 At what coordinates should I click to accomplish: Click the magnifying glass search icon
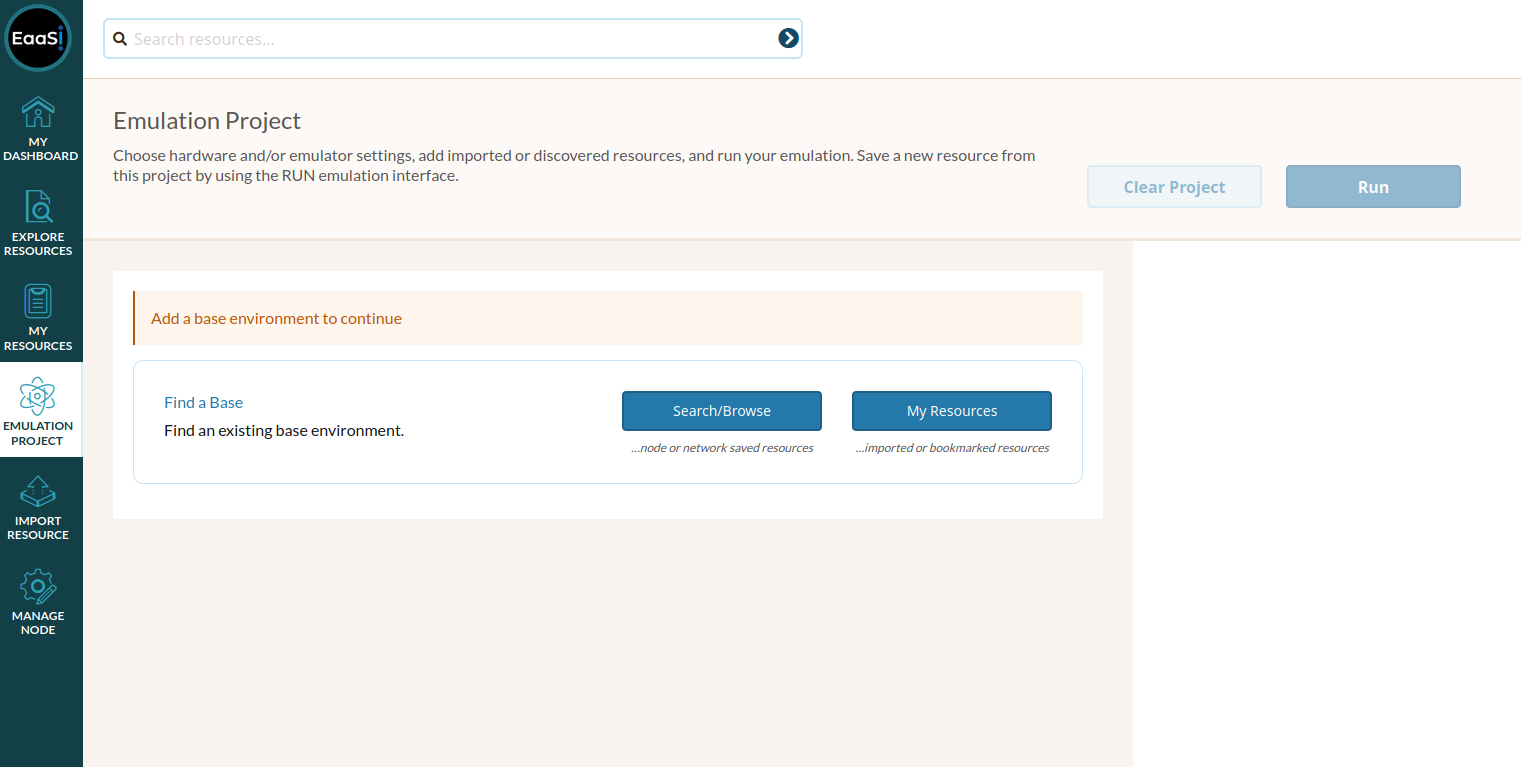120,39
